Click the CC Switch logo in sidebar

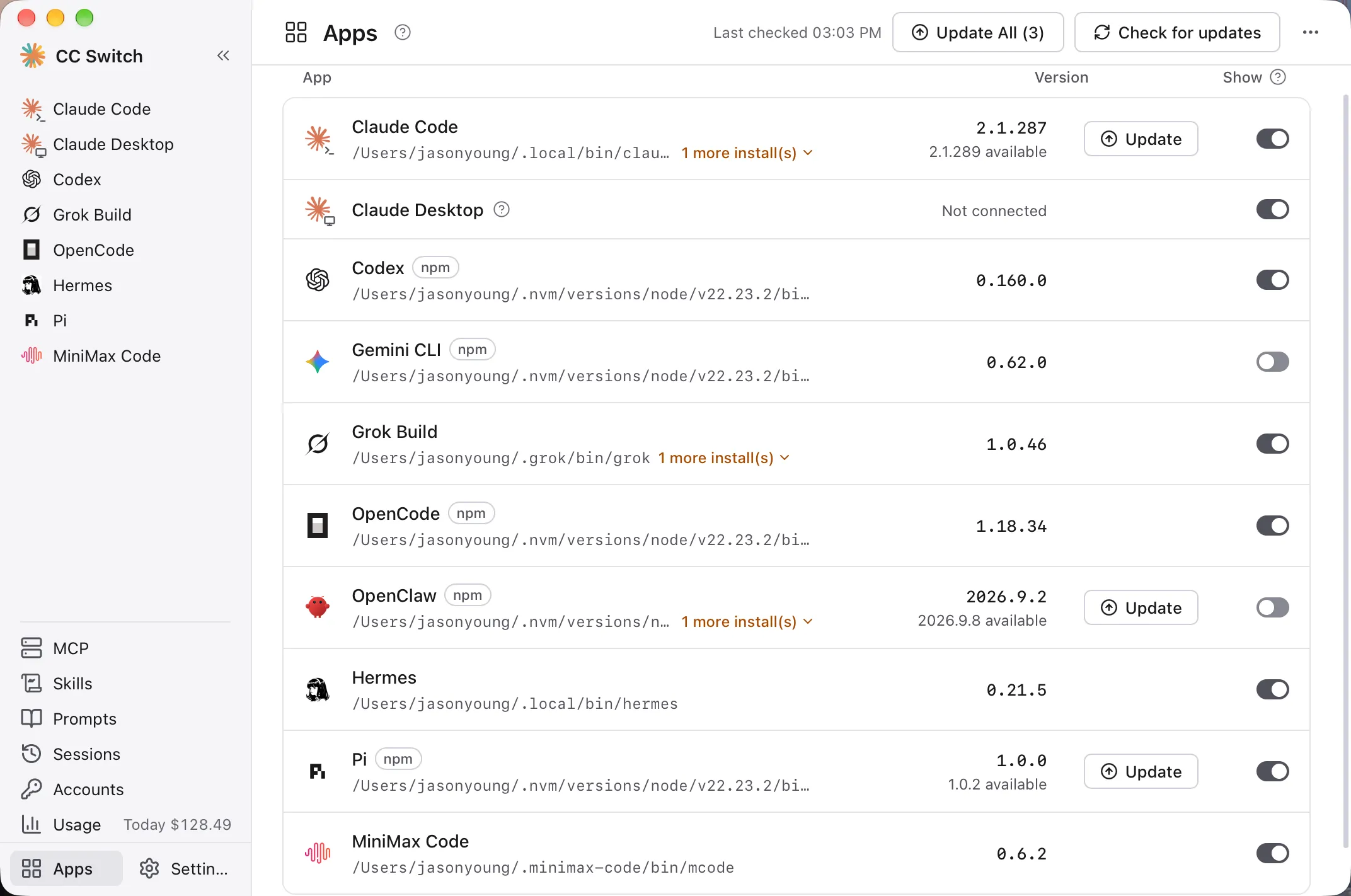click(33, 55)
